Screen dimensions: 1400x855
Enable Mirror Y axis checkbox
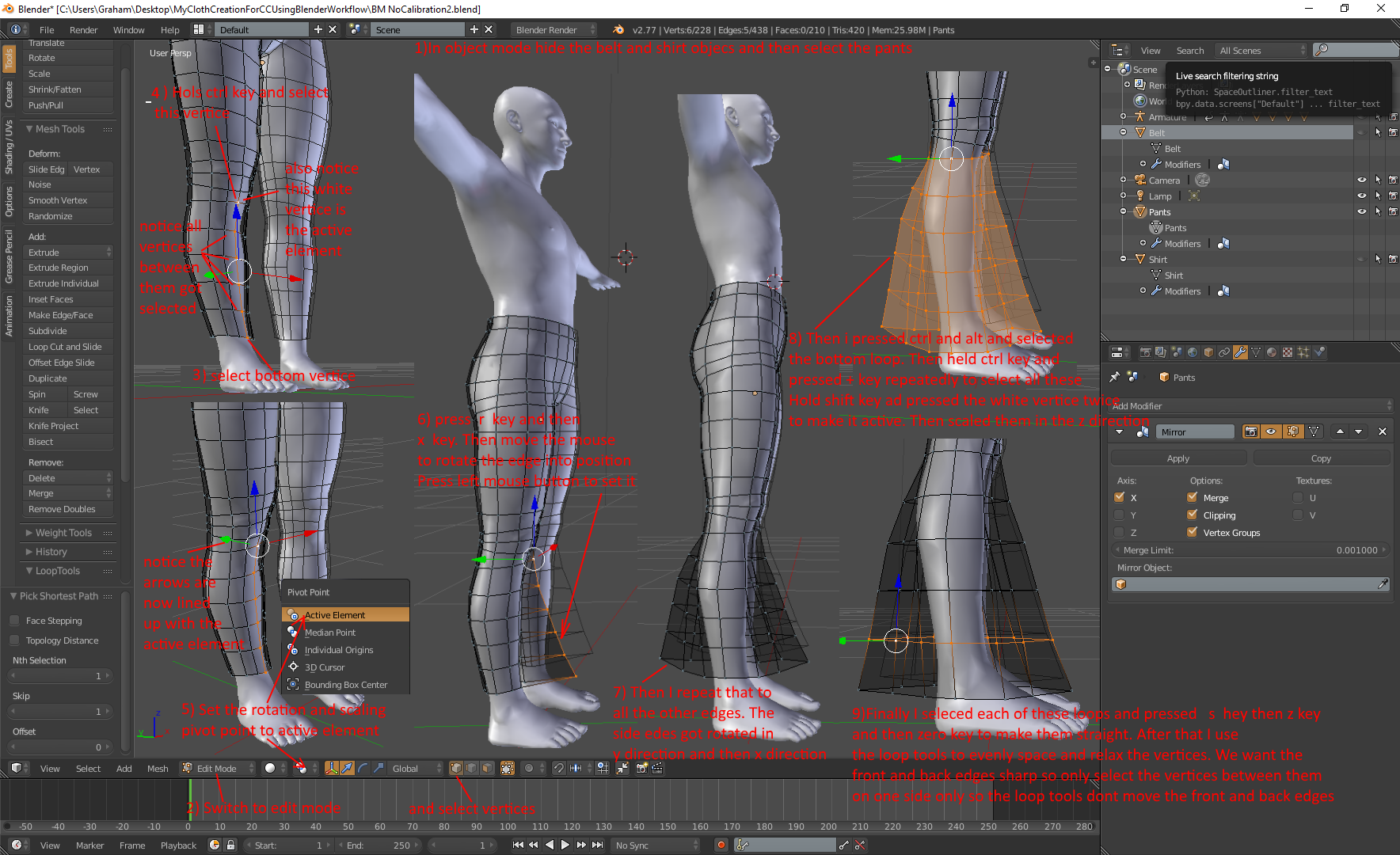[1119, 515]
